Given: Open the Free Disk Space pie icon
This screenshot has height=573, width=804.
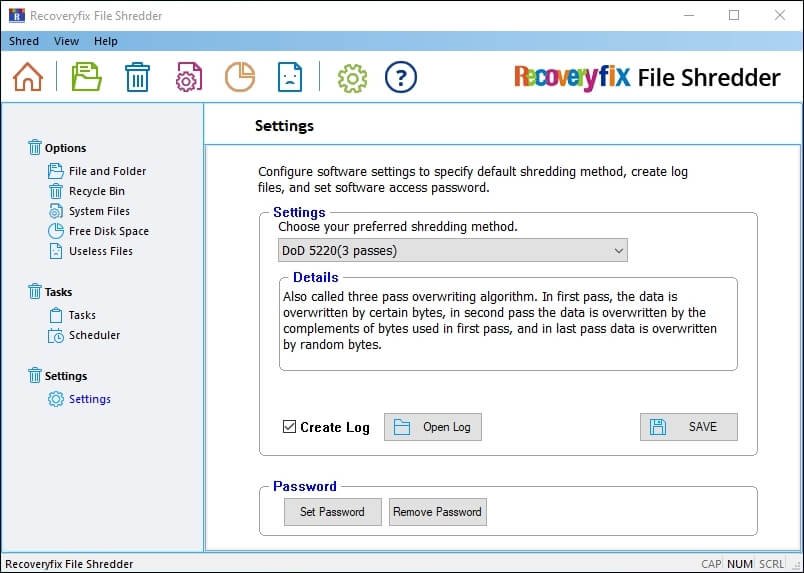Looking at the screenshot, I should pyautogui.click(x=239, y=77).
